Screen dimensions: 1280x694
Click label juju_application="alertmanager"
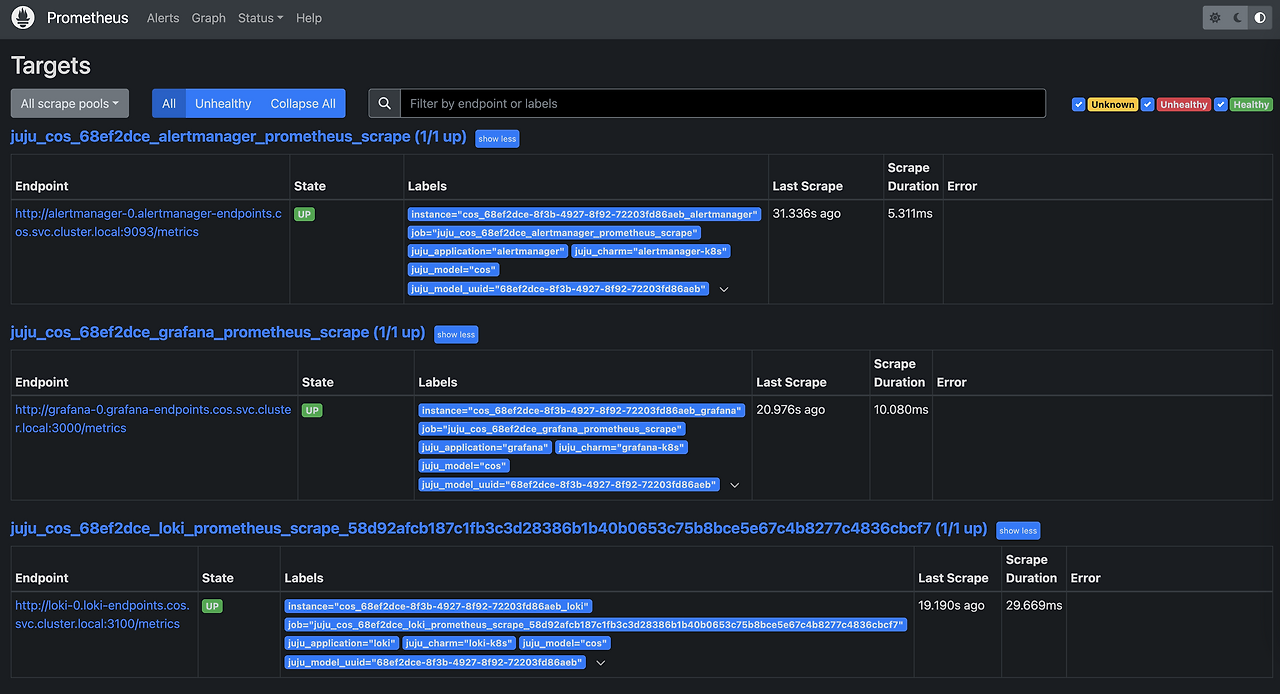tap(488, 252)
